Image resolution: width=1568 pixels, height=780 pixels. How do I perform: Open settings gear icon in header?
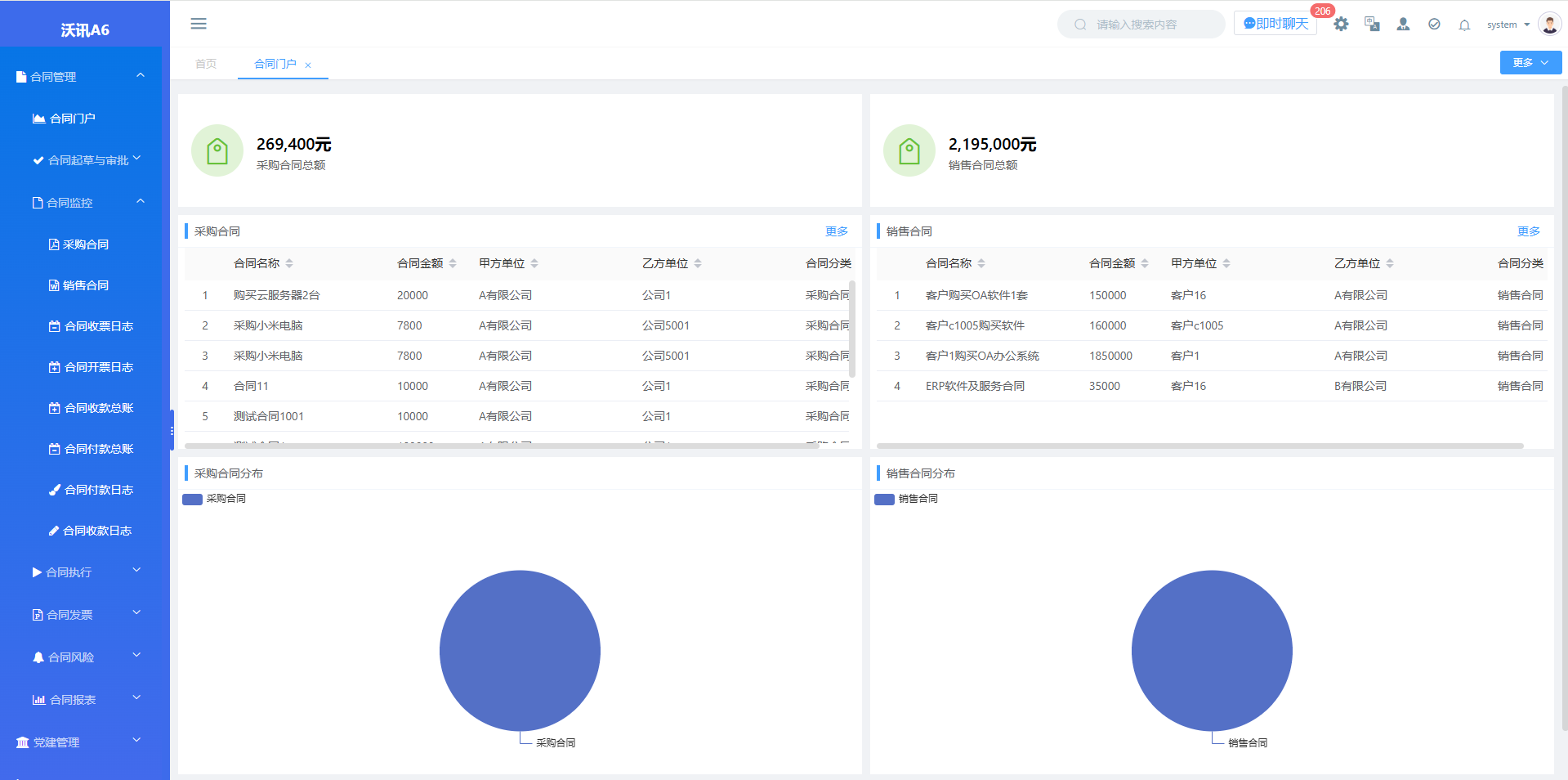point(1341,25)
